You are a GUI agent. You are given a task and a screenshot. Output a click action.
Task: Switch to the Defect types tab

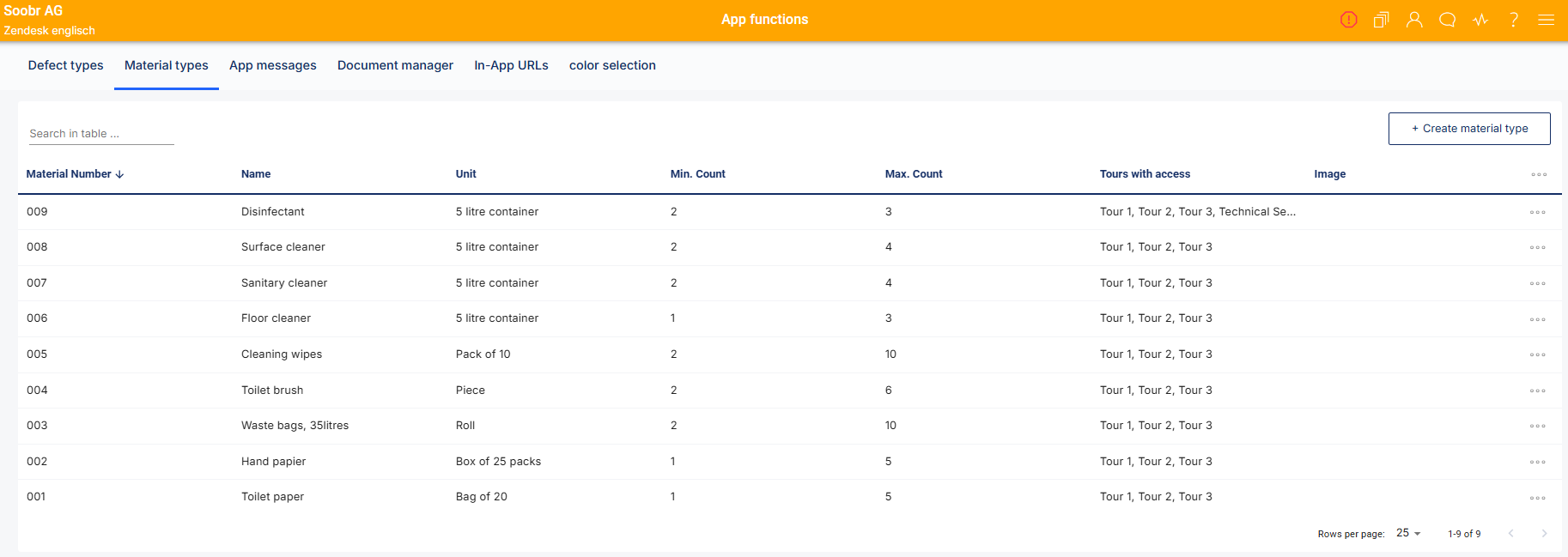point(65,65)
